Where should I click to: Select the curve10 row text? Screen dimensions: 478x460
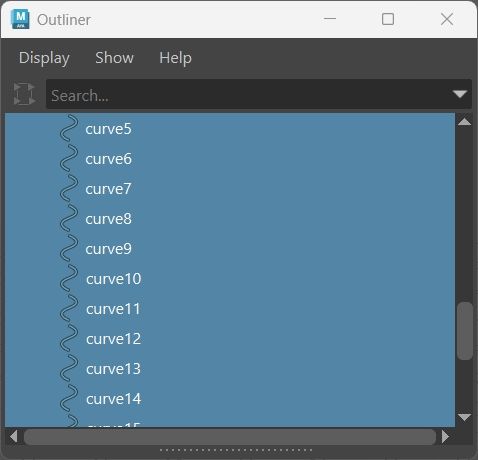click(113, 279)
